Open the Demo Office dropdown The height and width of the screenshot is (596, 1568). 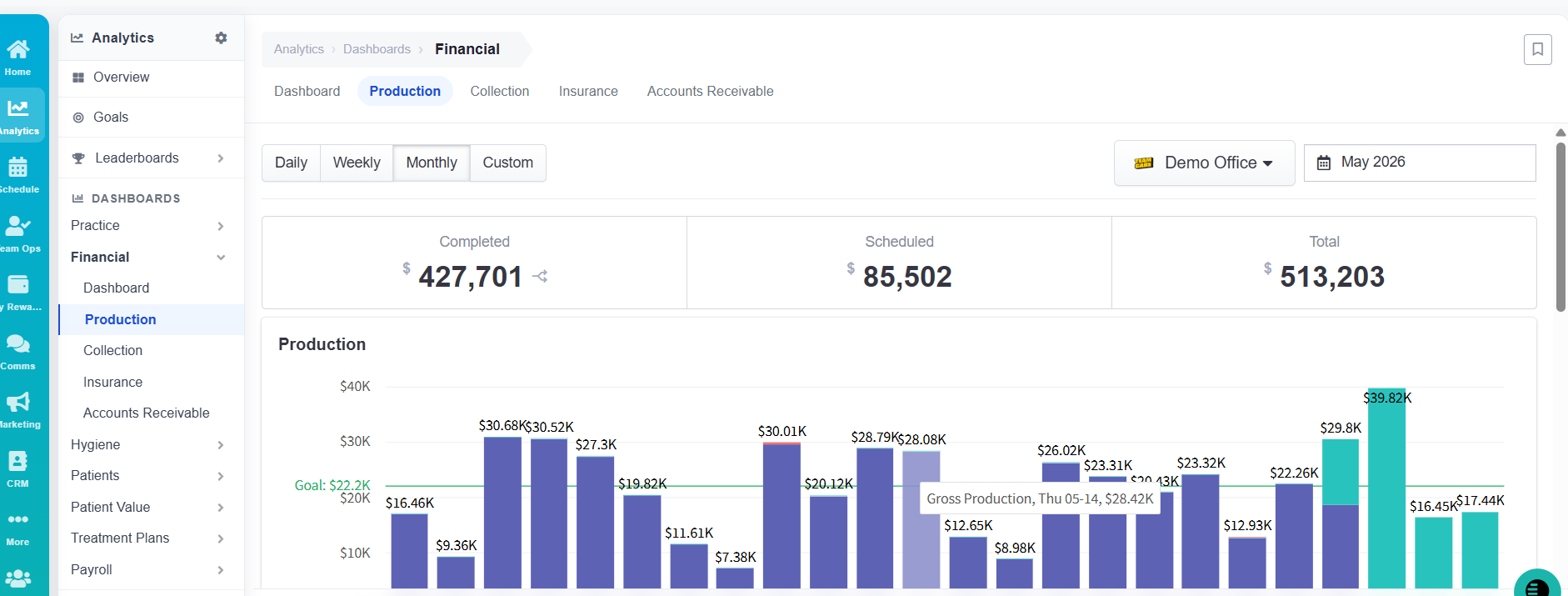coord(1204,163)
